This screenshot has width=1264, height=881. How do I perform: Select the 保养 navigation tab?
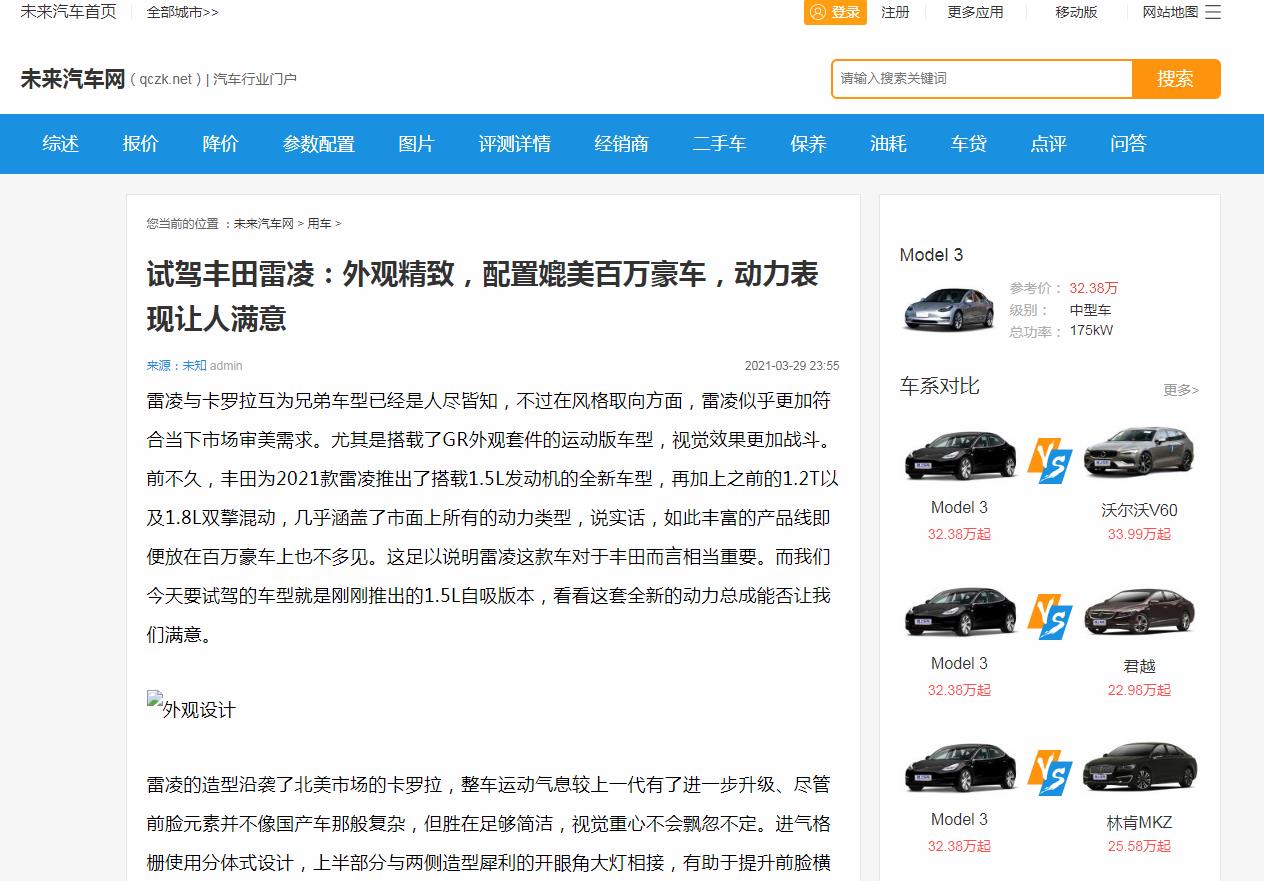[x=808, y=144]
